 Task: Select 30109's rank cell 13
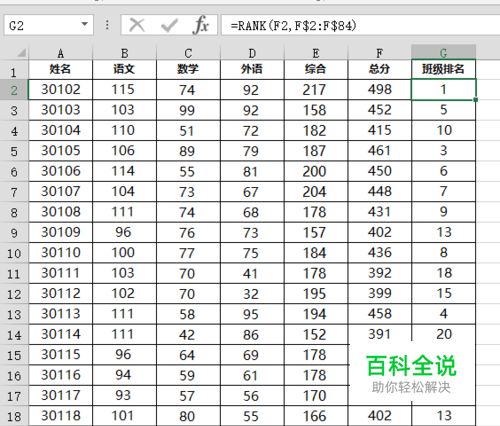tap(443, 233)
